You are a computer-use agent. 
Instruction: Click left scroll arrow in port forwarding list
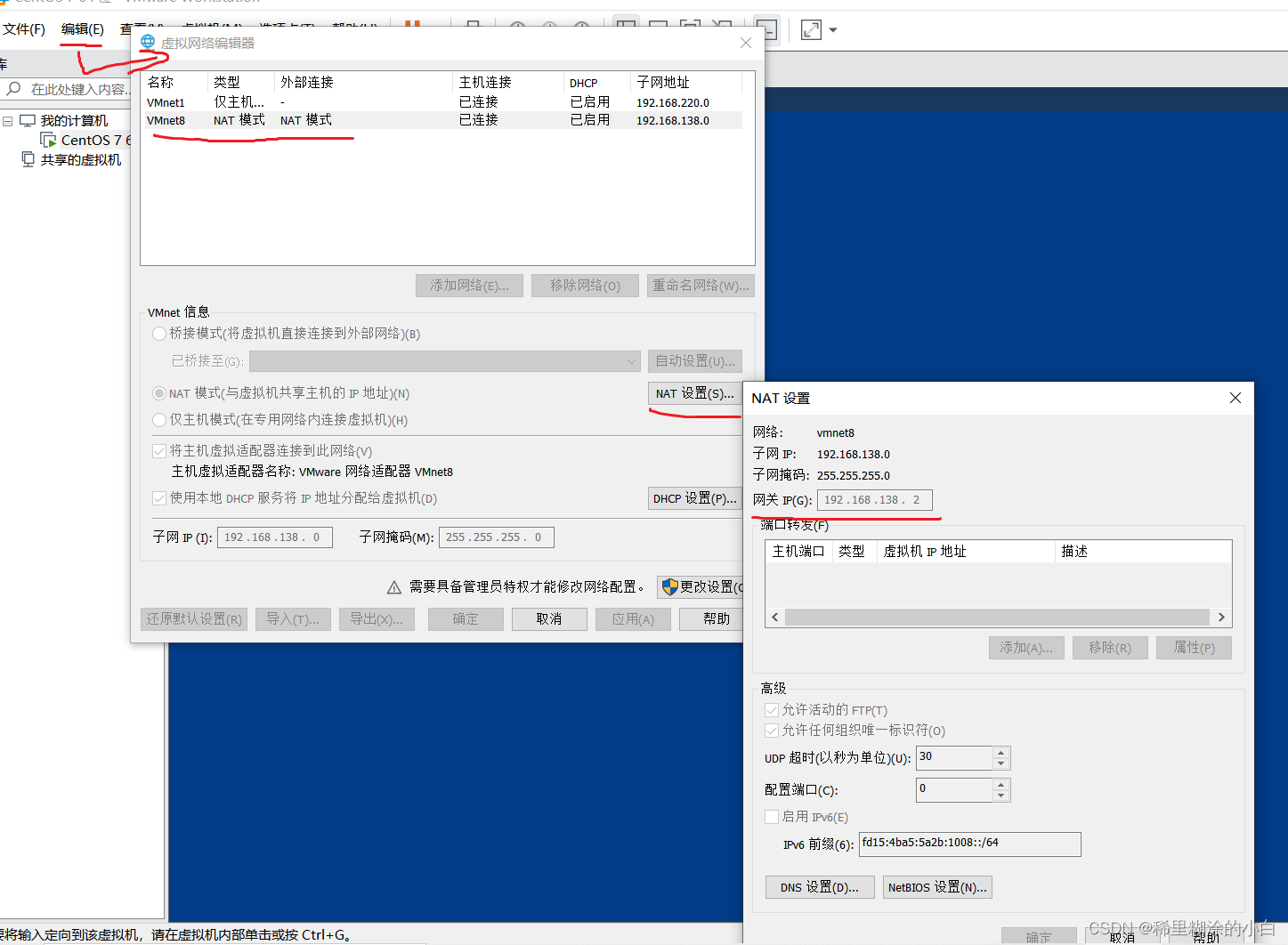click(775, 618)
